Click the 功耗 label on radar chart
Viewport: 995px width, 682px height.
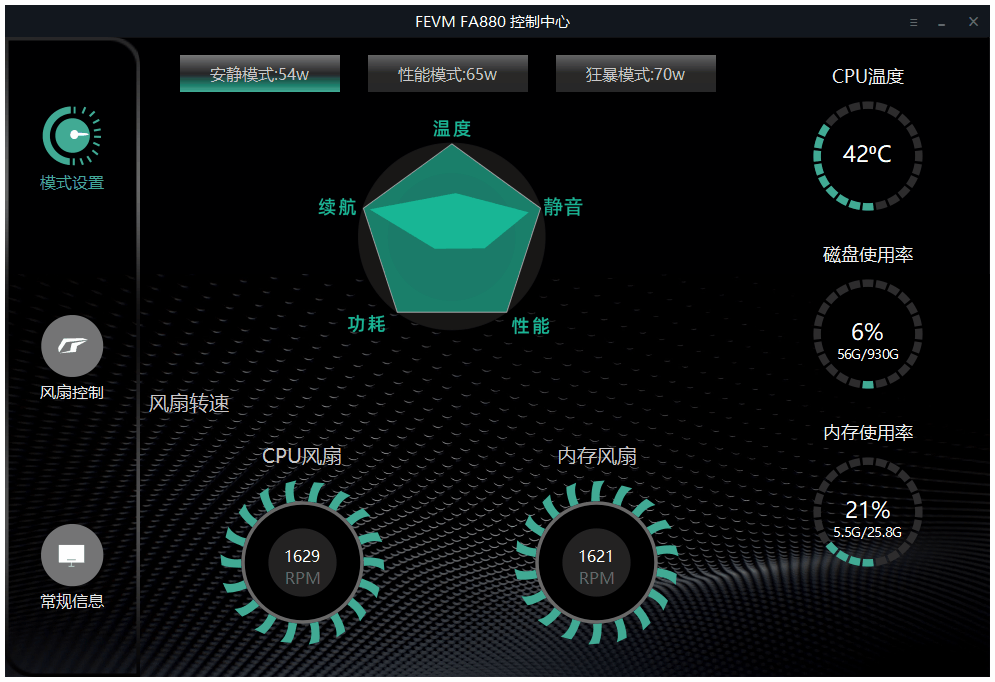pyautogui.click(x=366, y=324)
